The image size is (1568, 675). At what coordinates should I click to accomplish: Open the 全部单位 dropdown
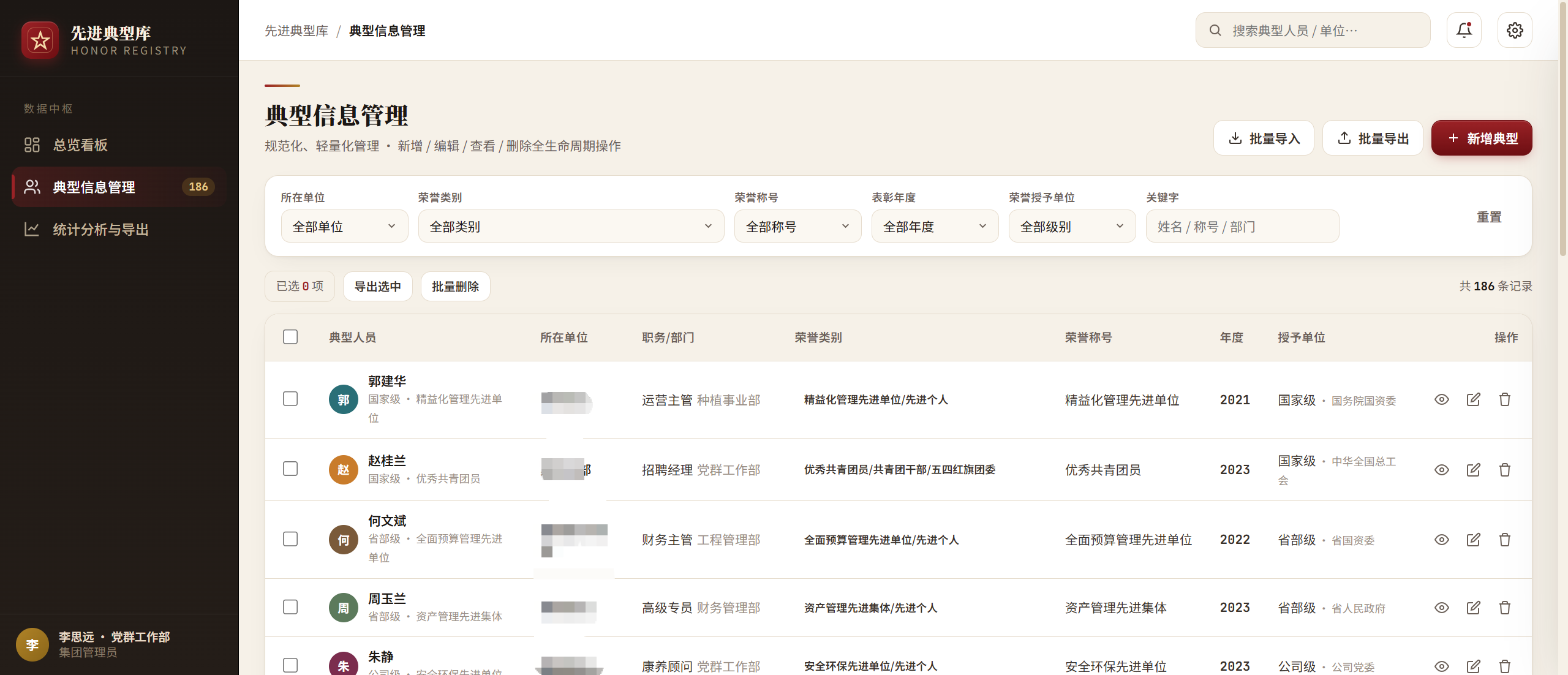(x=345, y=226)
